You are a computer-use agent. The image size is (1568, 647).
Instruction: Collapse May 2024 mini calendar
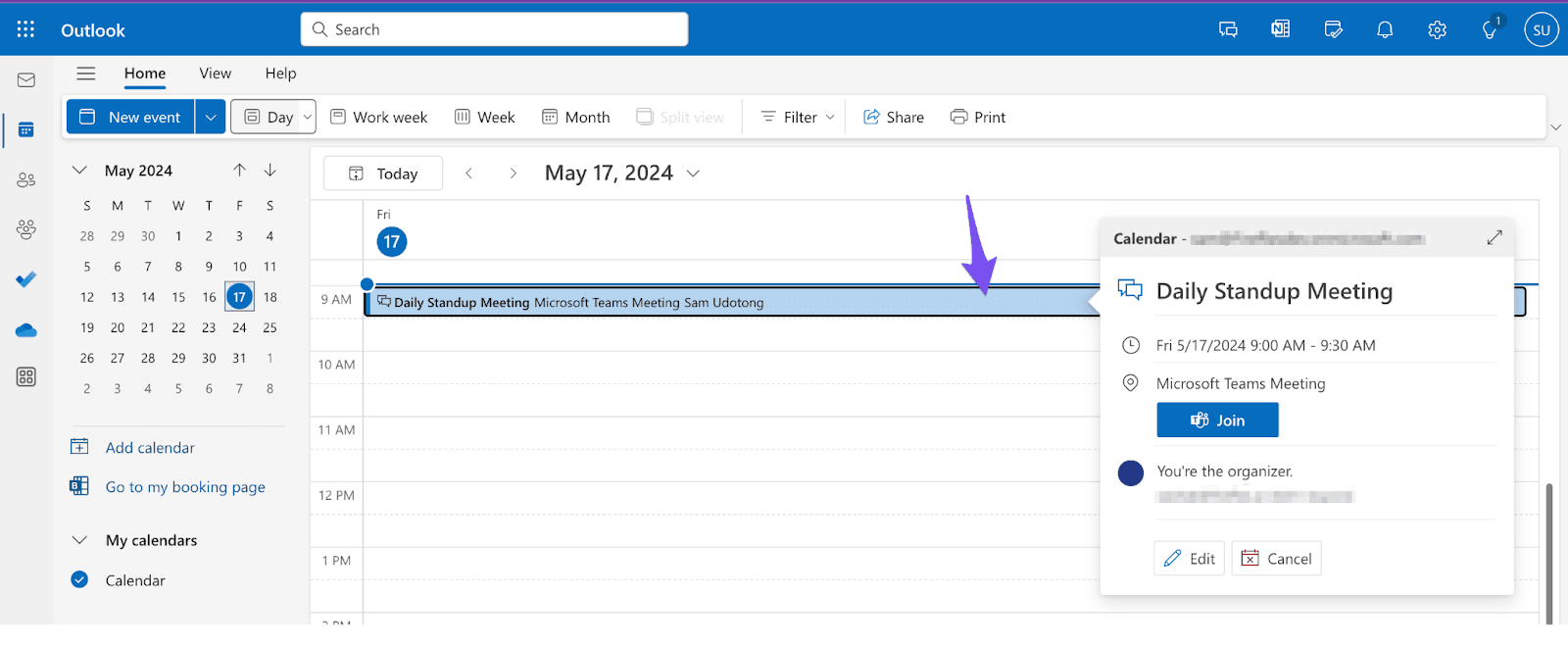pos(79,171)
